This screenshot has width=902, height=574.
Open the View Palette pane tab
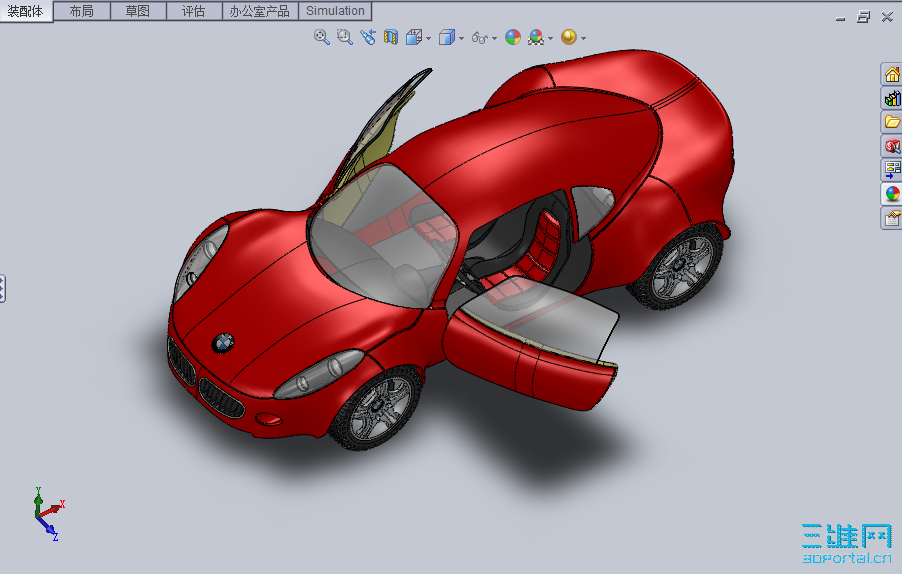[891, 170]
